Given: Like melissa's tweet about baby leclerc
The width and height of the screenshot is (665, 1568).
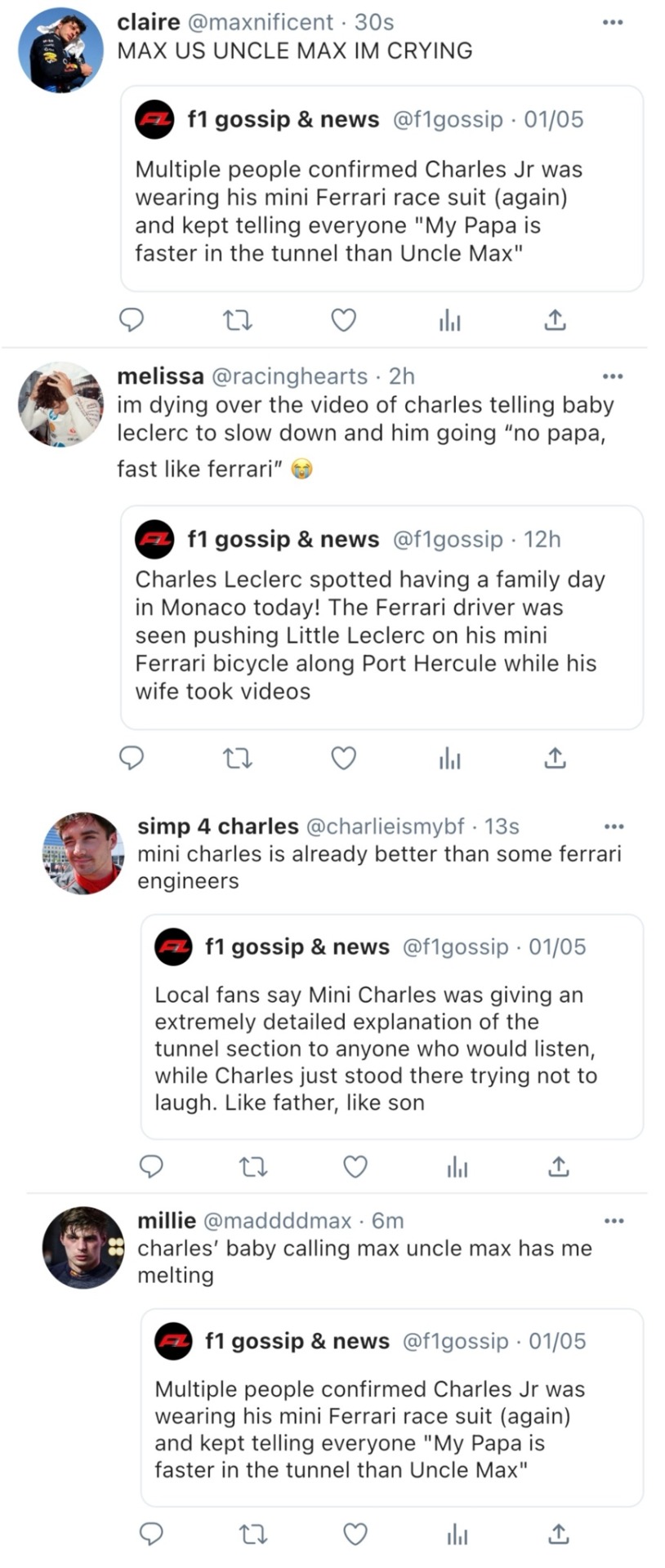Looking at the screenshot, I should 343,759.
